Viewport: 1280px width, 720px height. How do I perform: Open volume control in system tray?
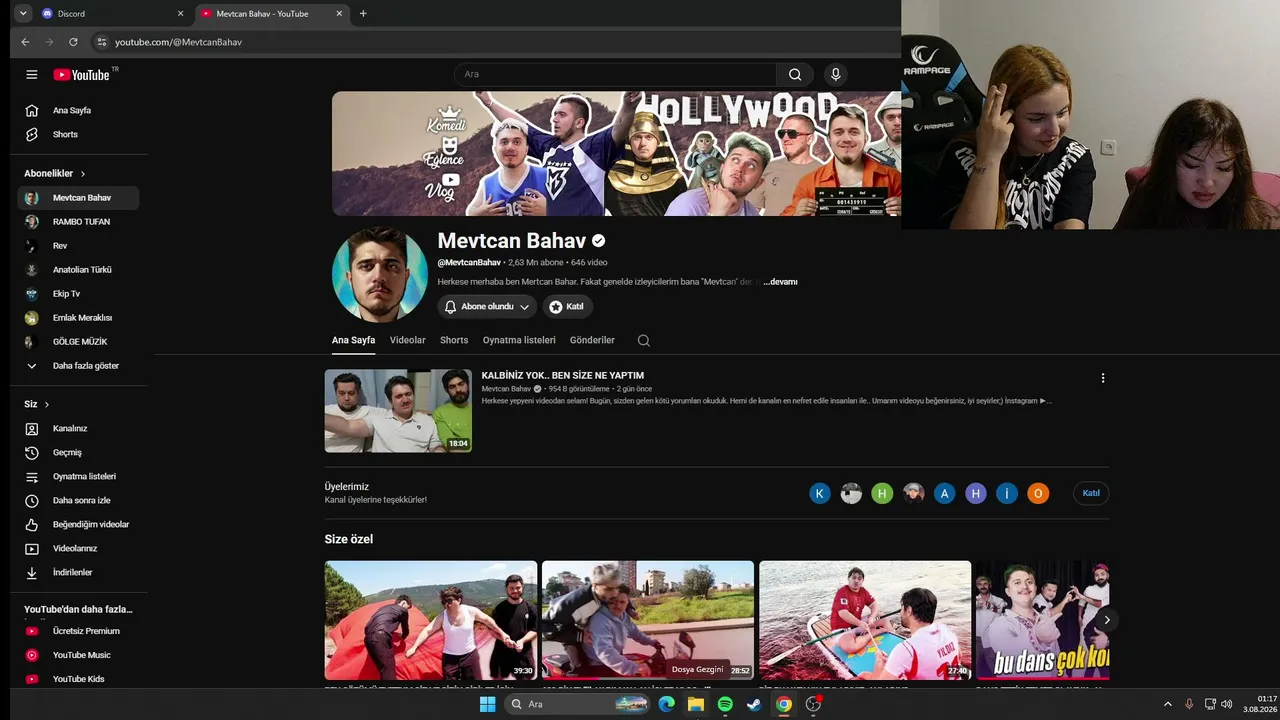pos(1227,704)
